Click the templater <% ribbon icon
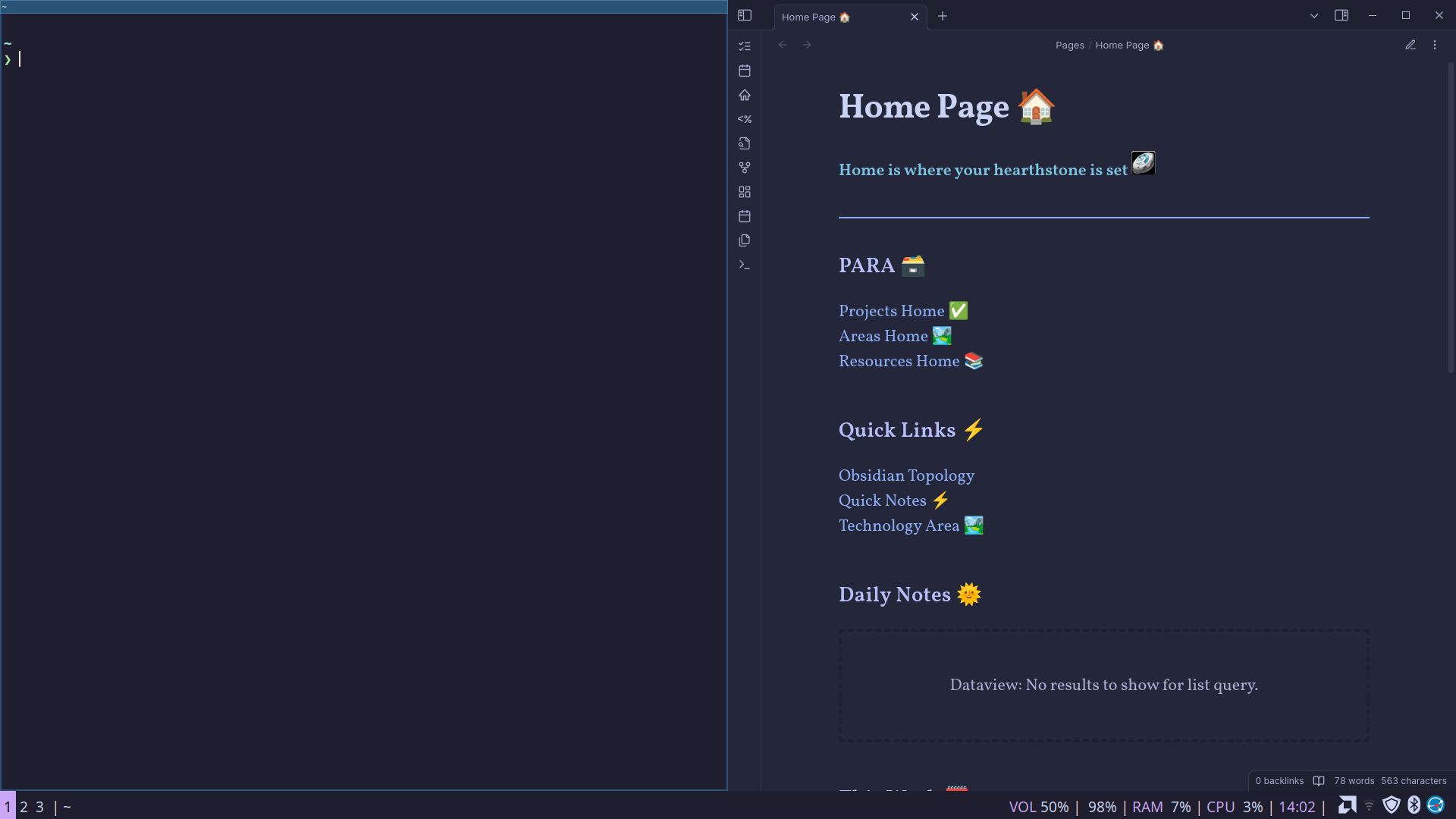The width and height of the screenshot is (1456, 819). (745, 119)
